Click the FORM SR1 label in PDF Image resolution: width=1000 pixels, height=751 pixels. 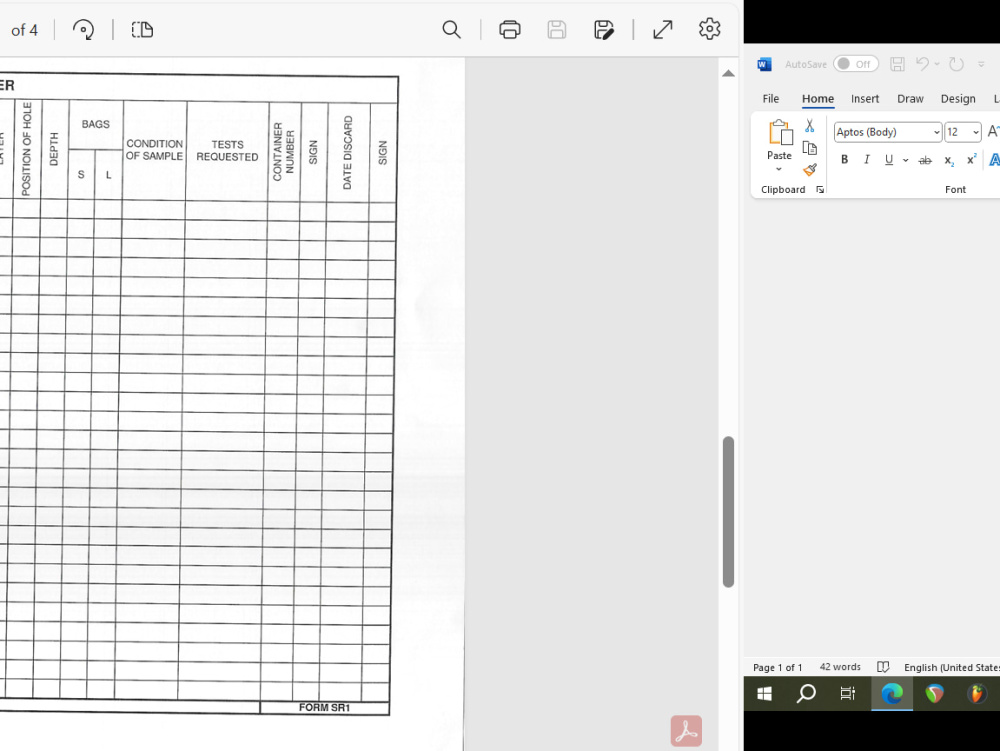324,707
